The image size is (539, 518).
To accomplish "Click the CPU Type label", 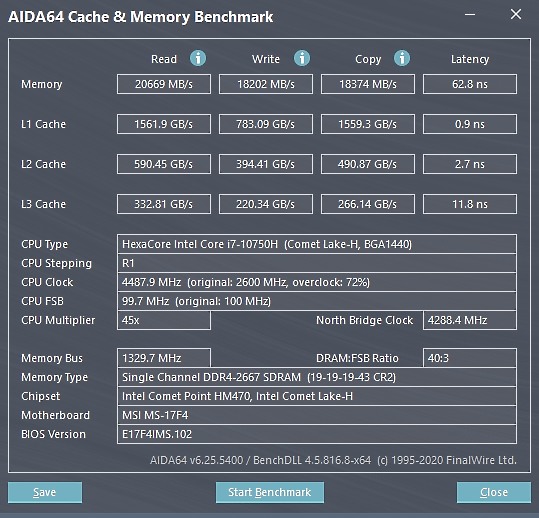I will (45, 244).
